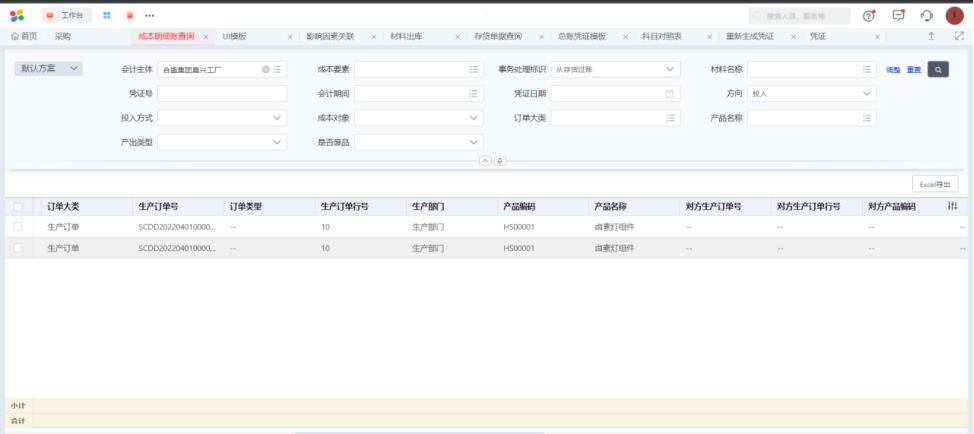Open the help question mark icon

pos(869,16)
